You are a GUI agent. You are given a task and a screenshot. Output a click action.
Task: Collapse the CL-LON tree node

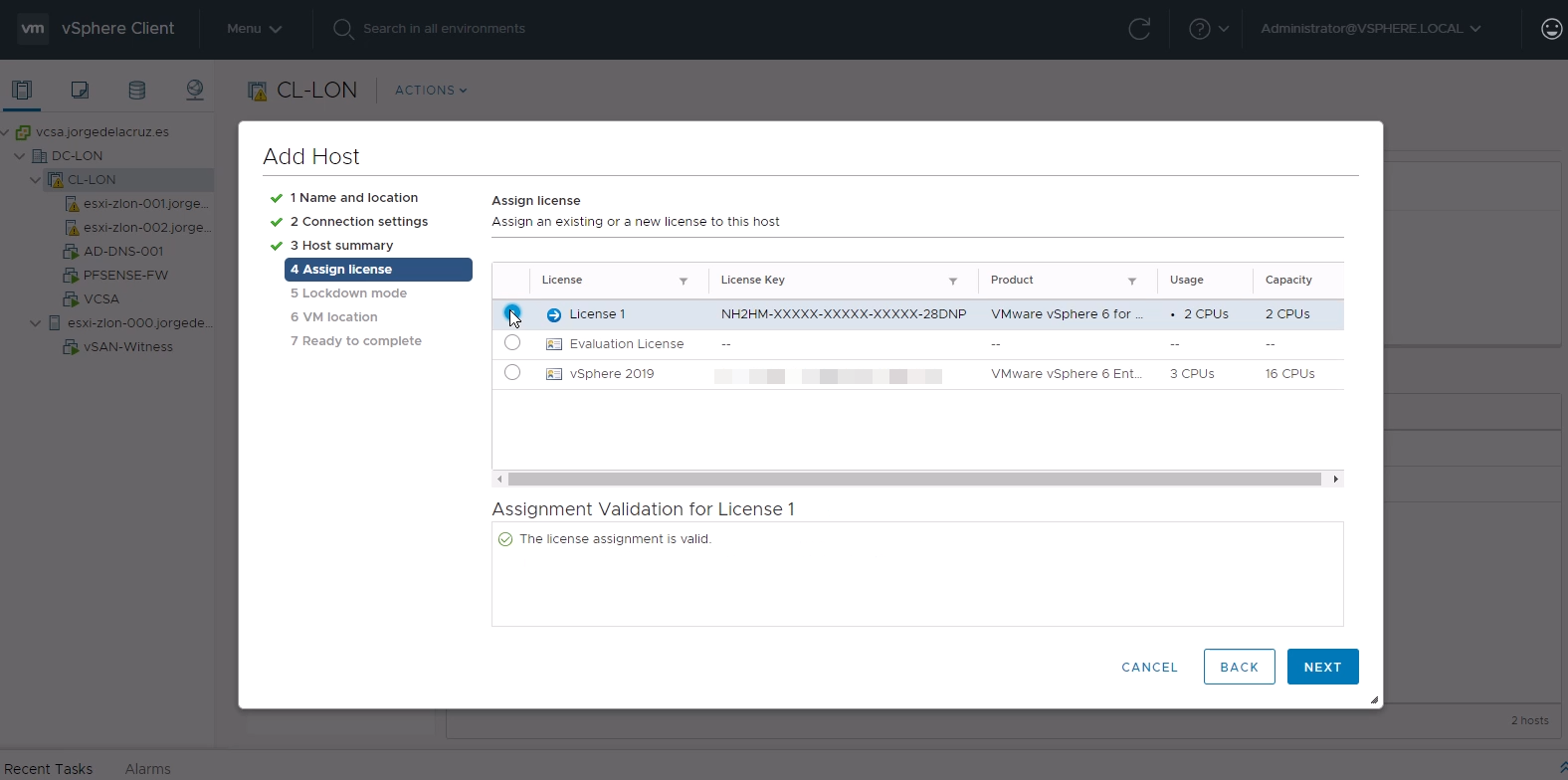(x=35, y=180)
